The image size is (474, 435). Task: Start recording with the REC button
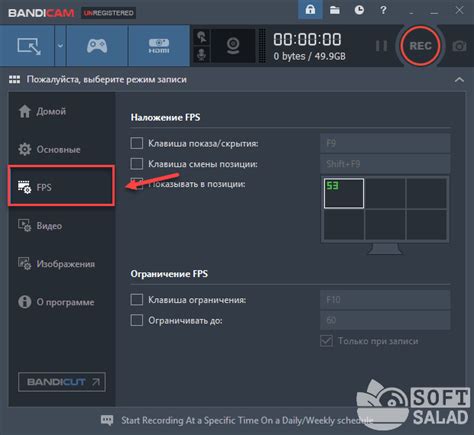(420, 46)
